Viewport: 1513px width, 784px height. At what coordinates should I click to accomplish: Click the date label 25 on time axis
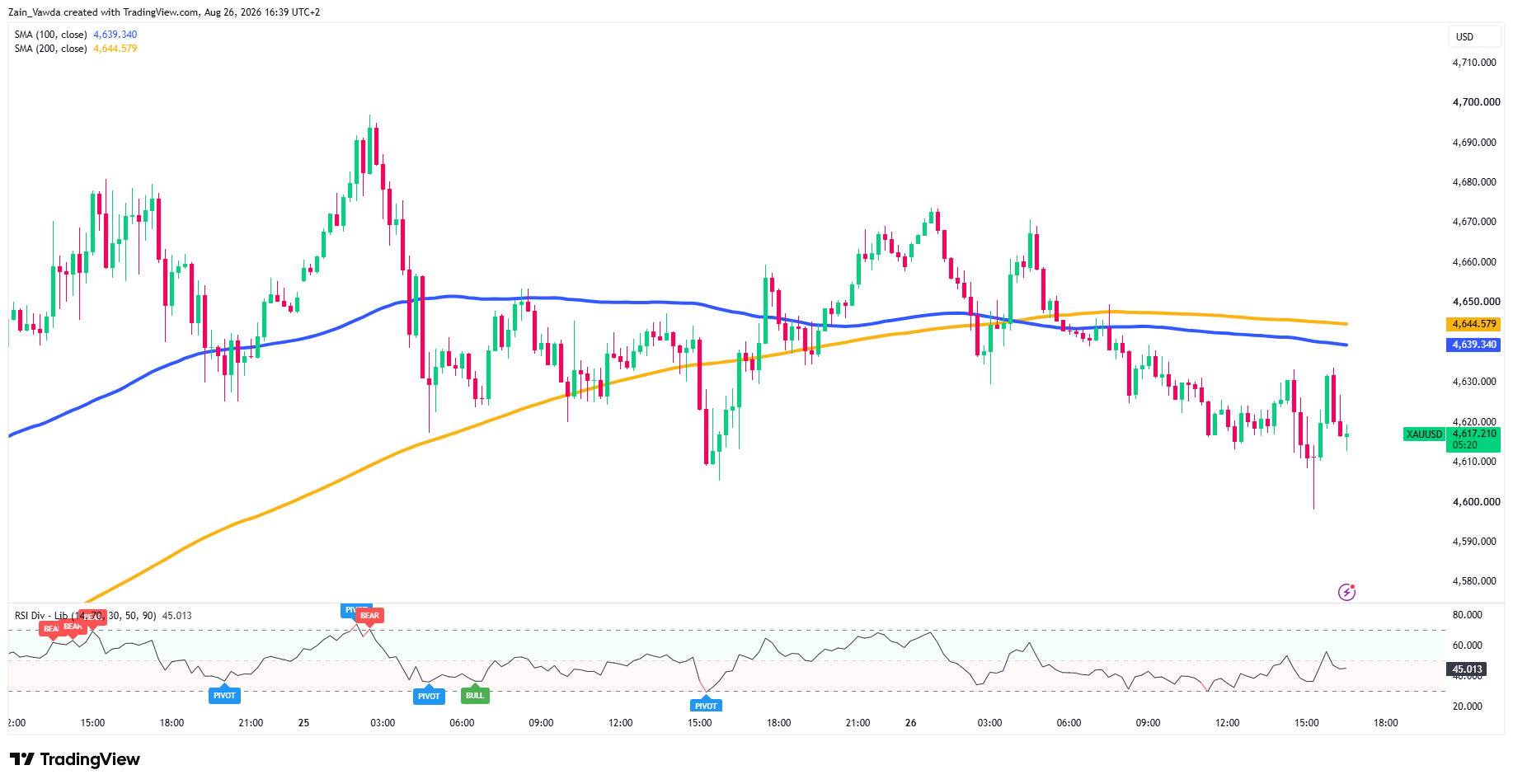[303, 723]
